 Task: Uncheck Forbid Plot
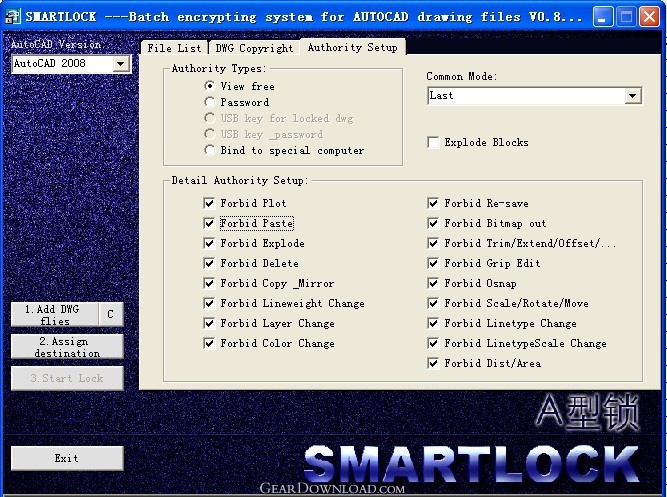209,203
